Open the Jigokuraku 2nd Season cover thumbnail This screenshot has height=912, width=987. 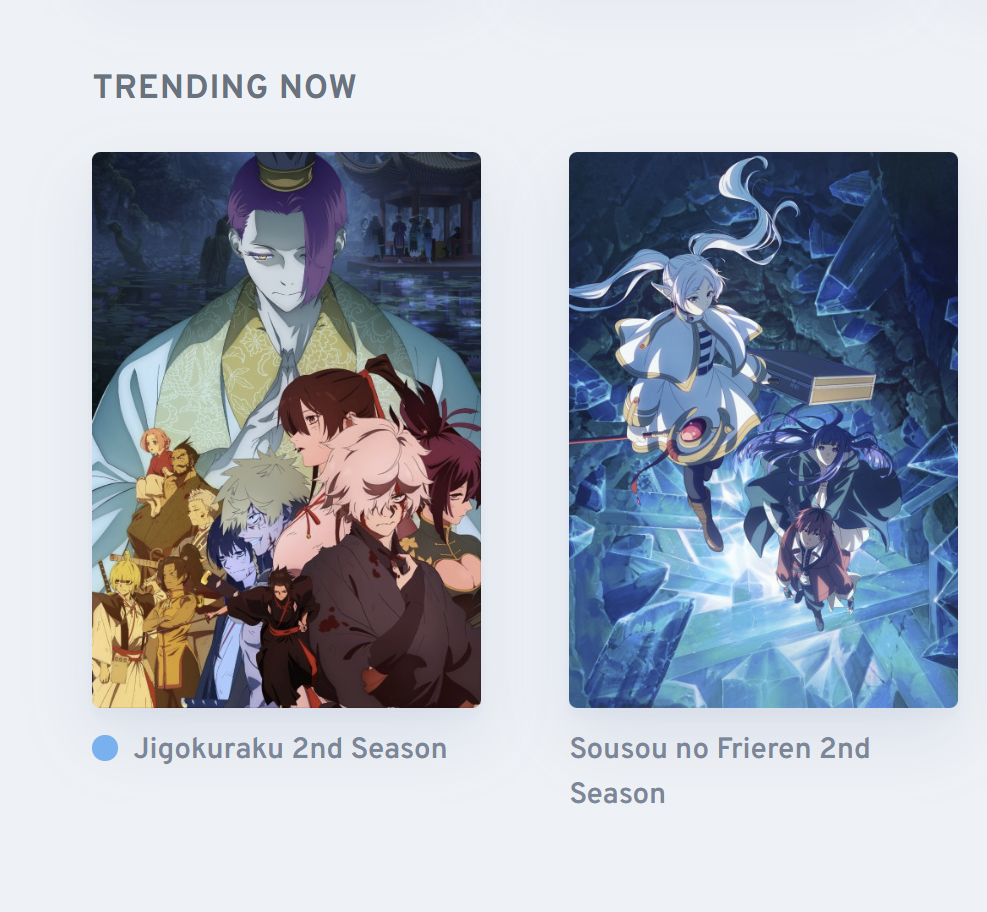coord(286,430)
